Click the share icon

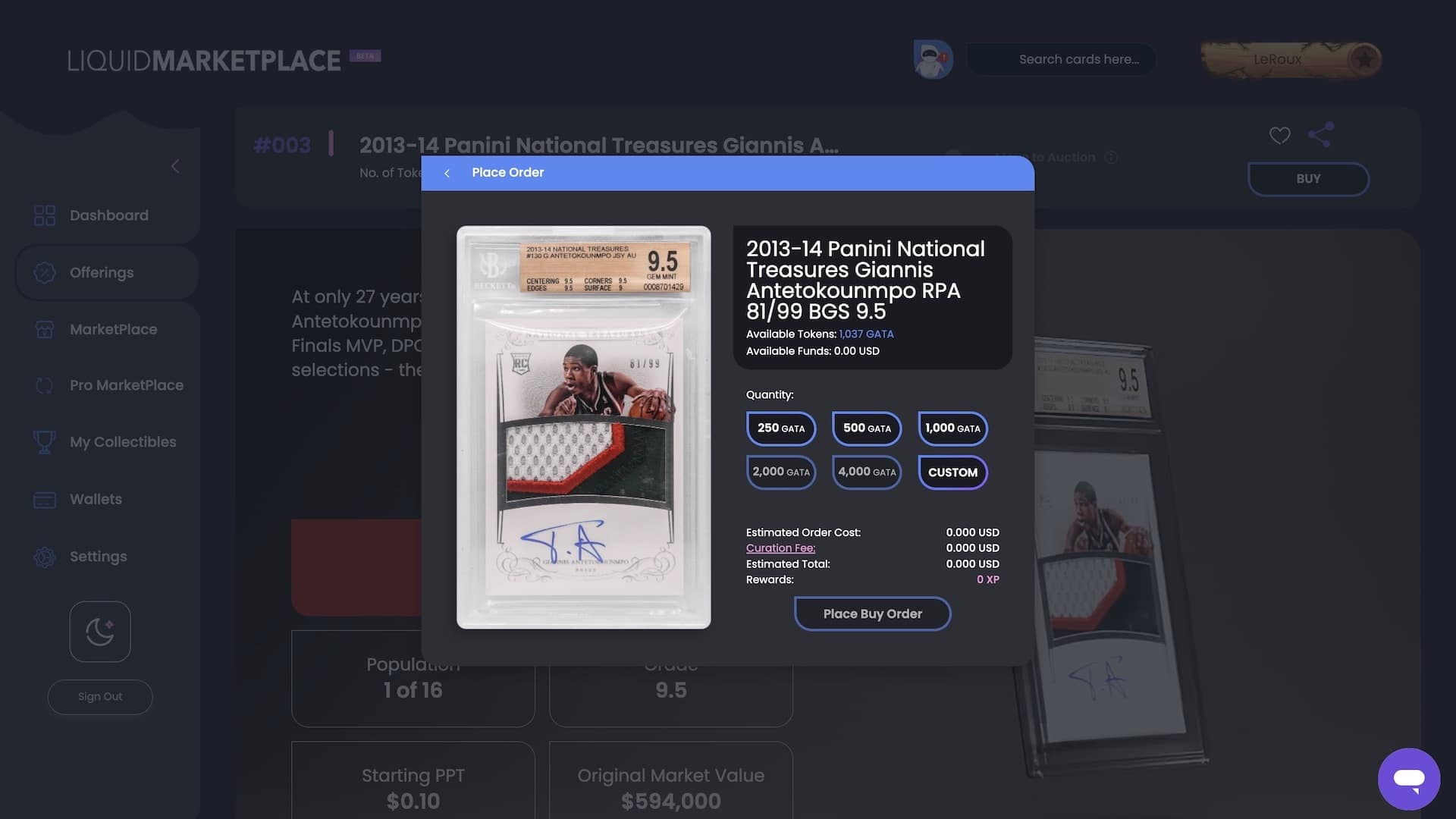(x=1321, y=134)
